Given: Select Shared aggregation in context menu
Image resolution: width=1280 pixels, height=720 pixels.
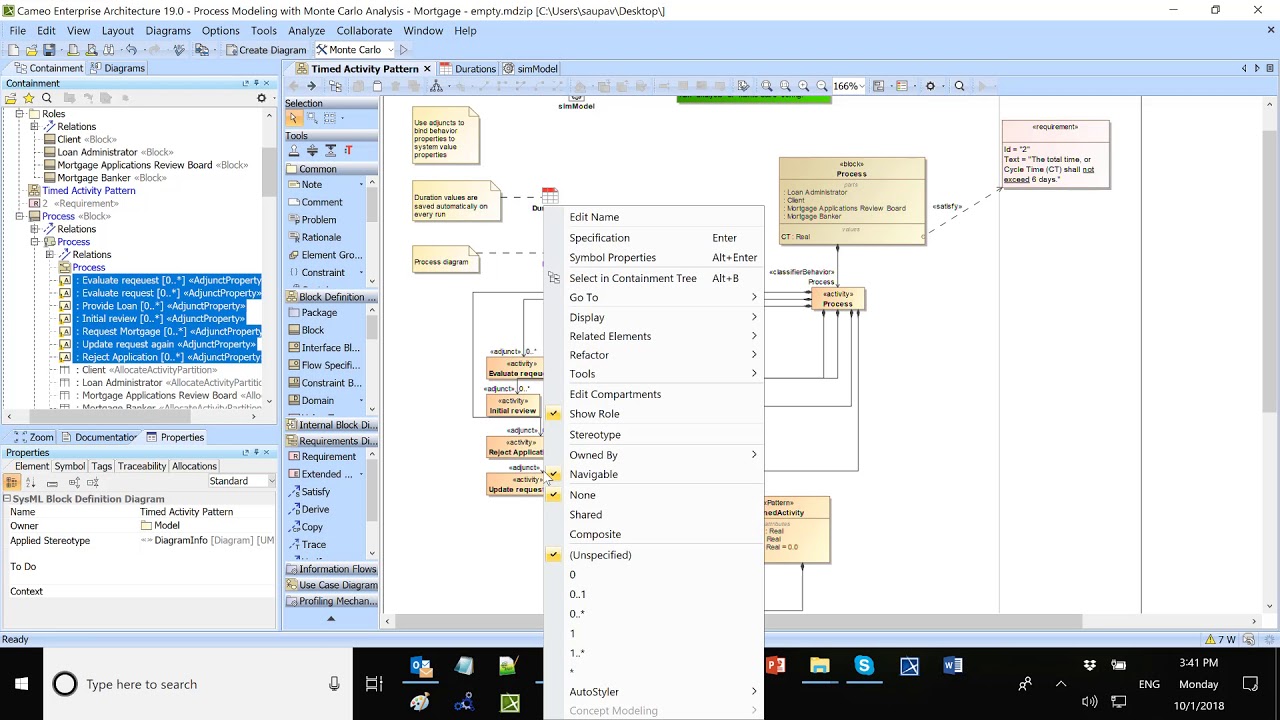Looking at the screenshot, I should (x=654, y=515).
